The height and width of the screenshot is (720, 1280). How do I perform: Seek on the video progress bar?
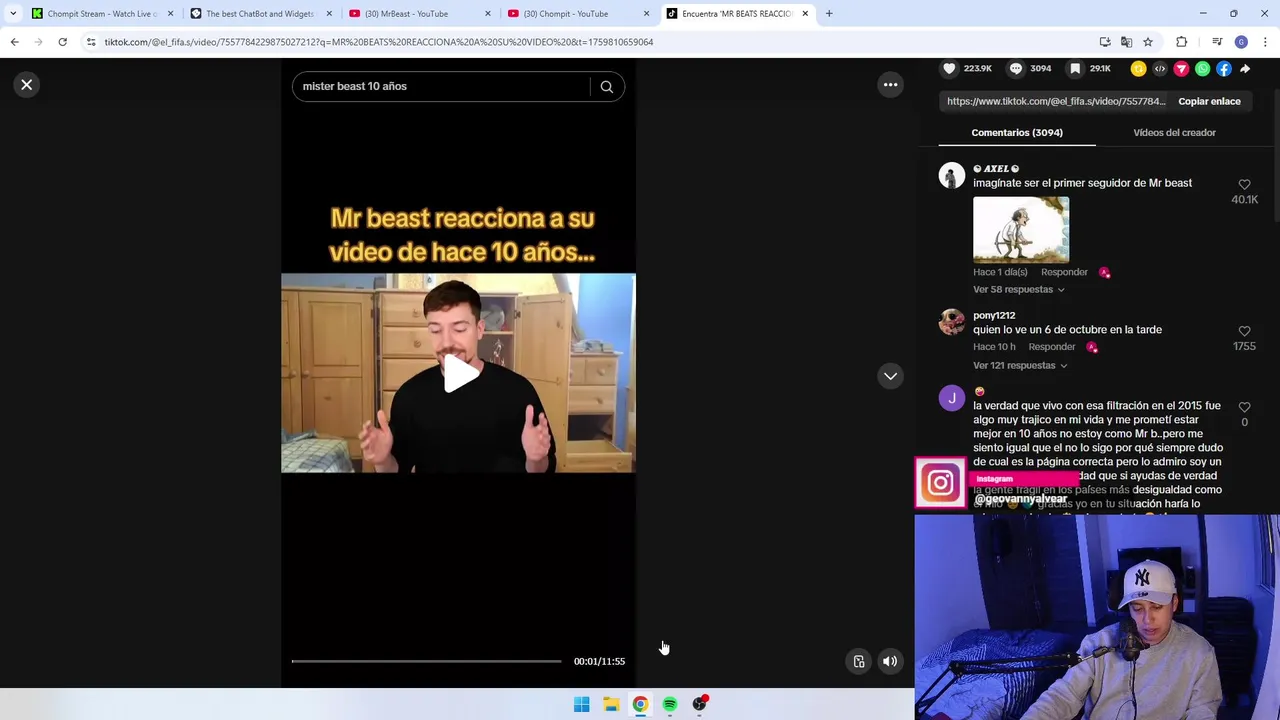(426, 661)
